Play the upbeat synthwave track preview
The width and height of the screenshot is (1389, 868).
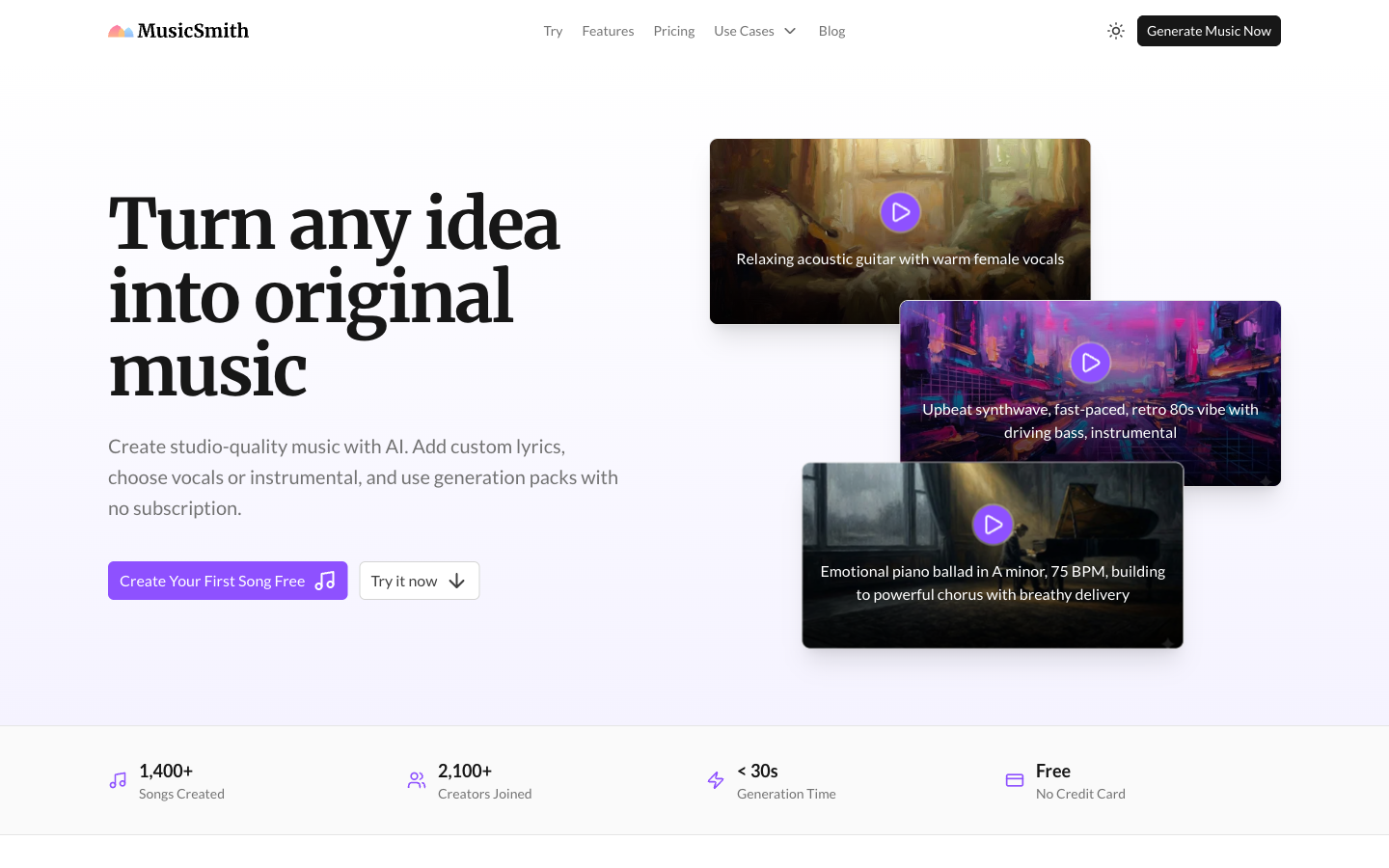[1090, 363]
